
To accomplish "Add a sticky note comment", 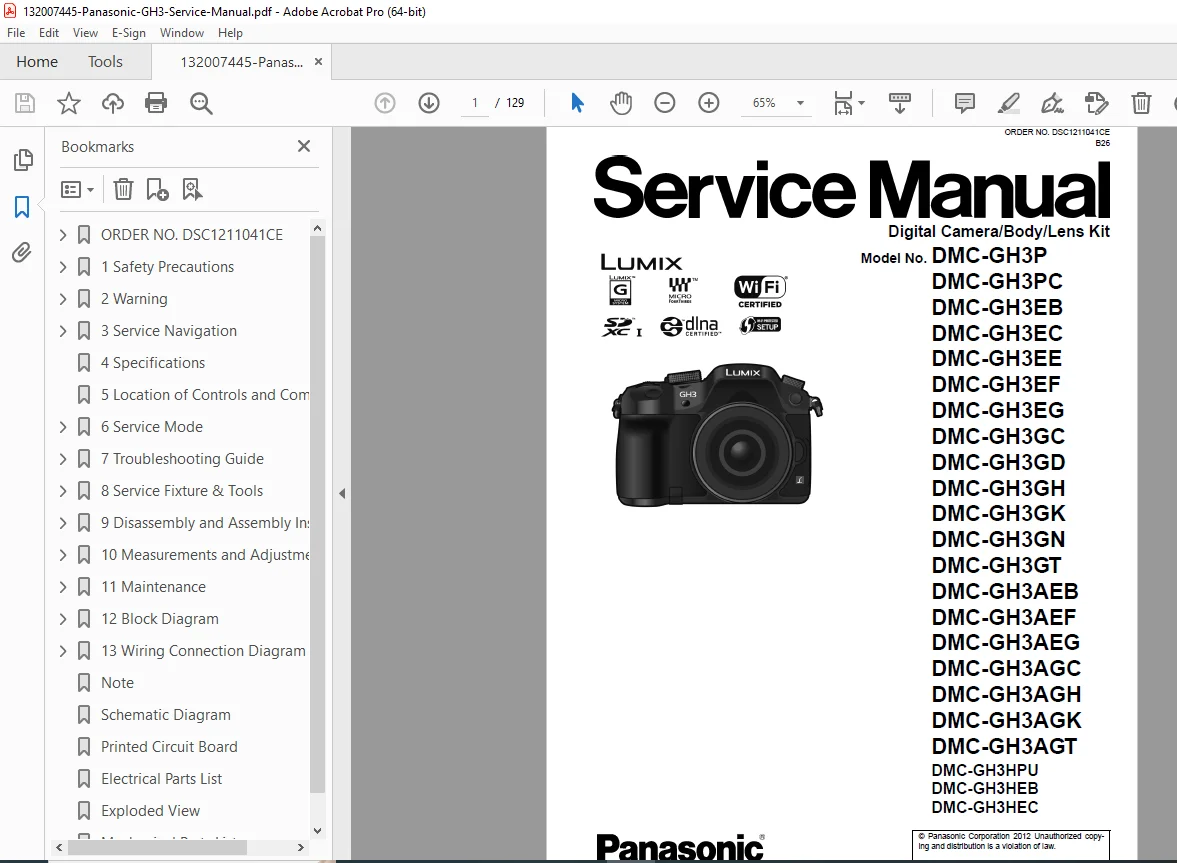I will point(965,103).
